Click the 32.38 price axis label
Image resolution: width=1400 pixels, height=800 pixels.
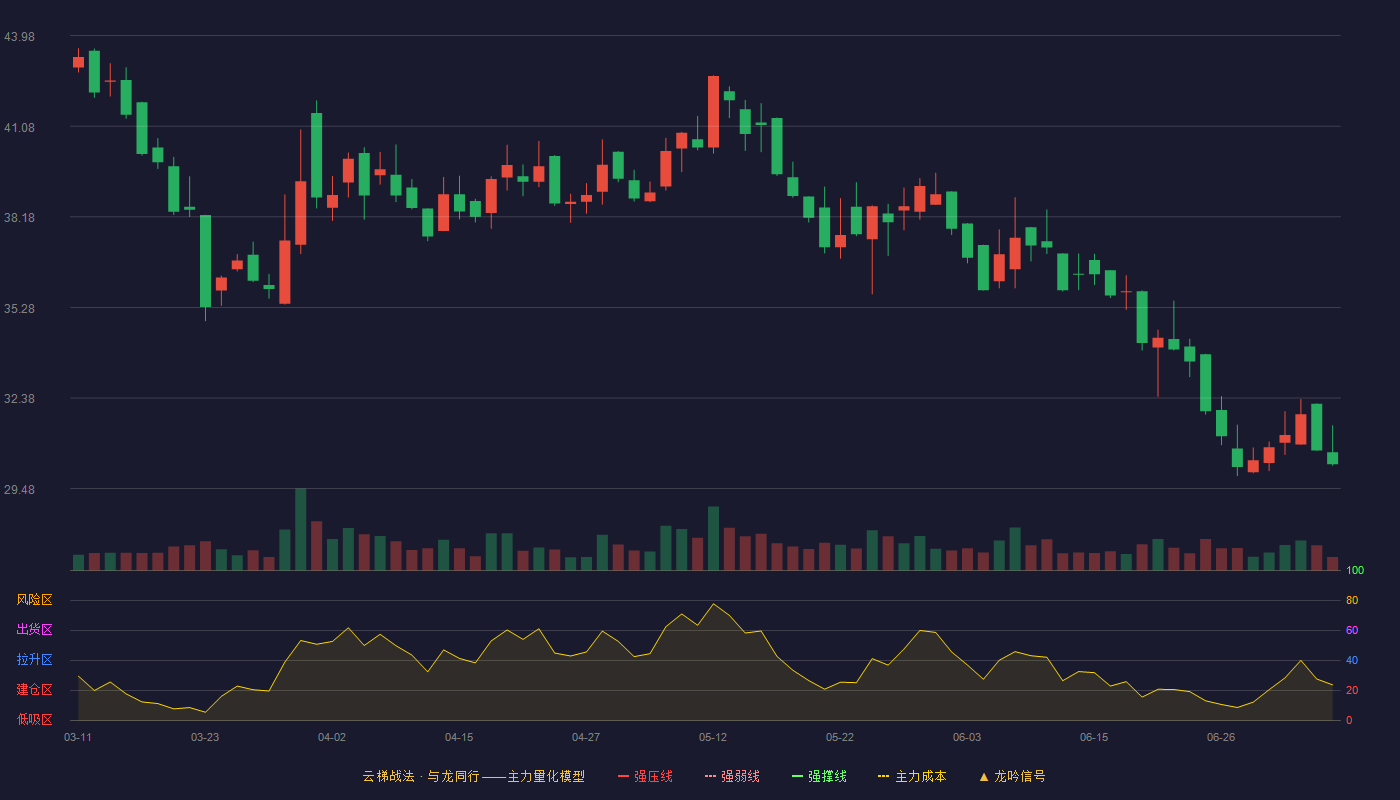pyautogui.click(x=19, y=398)
